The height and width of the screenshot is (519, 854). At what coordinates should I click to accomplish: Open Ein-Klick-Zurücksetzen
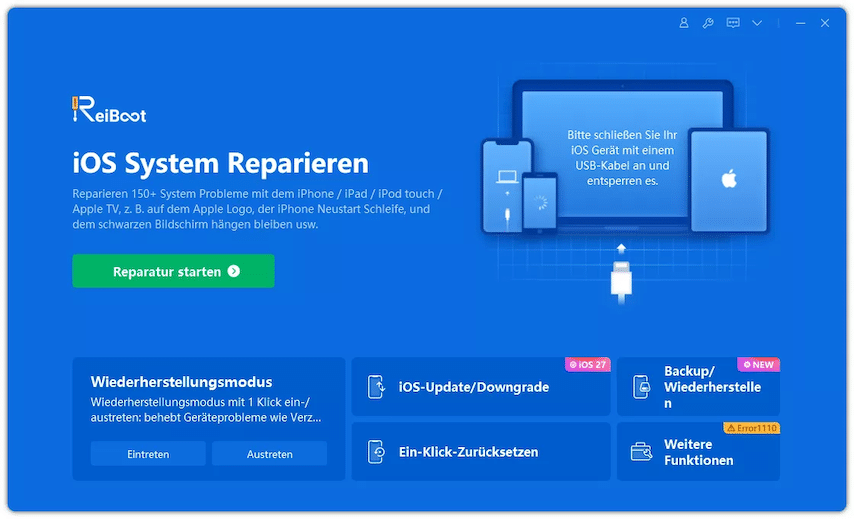pyautogui.click(x=481, y=451)
